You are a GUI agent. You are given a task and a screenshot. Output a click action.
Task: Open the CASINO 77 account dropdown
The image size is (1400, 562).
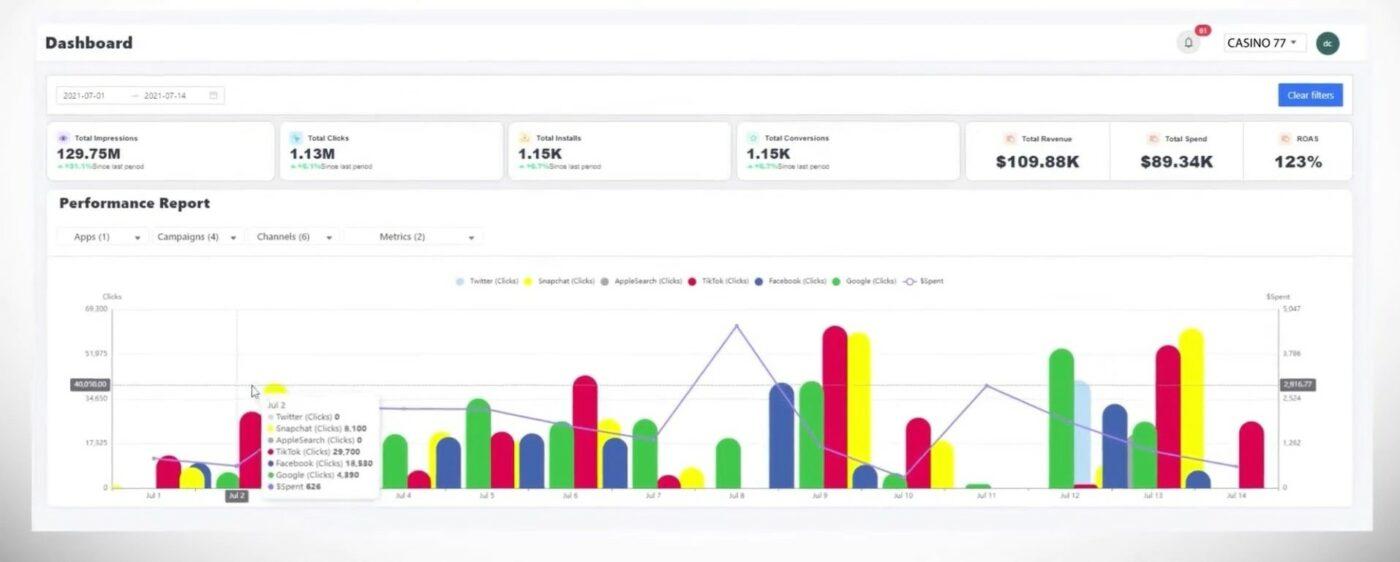(x=1265, y=43)
